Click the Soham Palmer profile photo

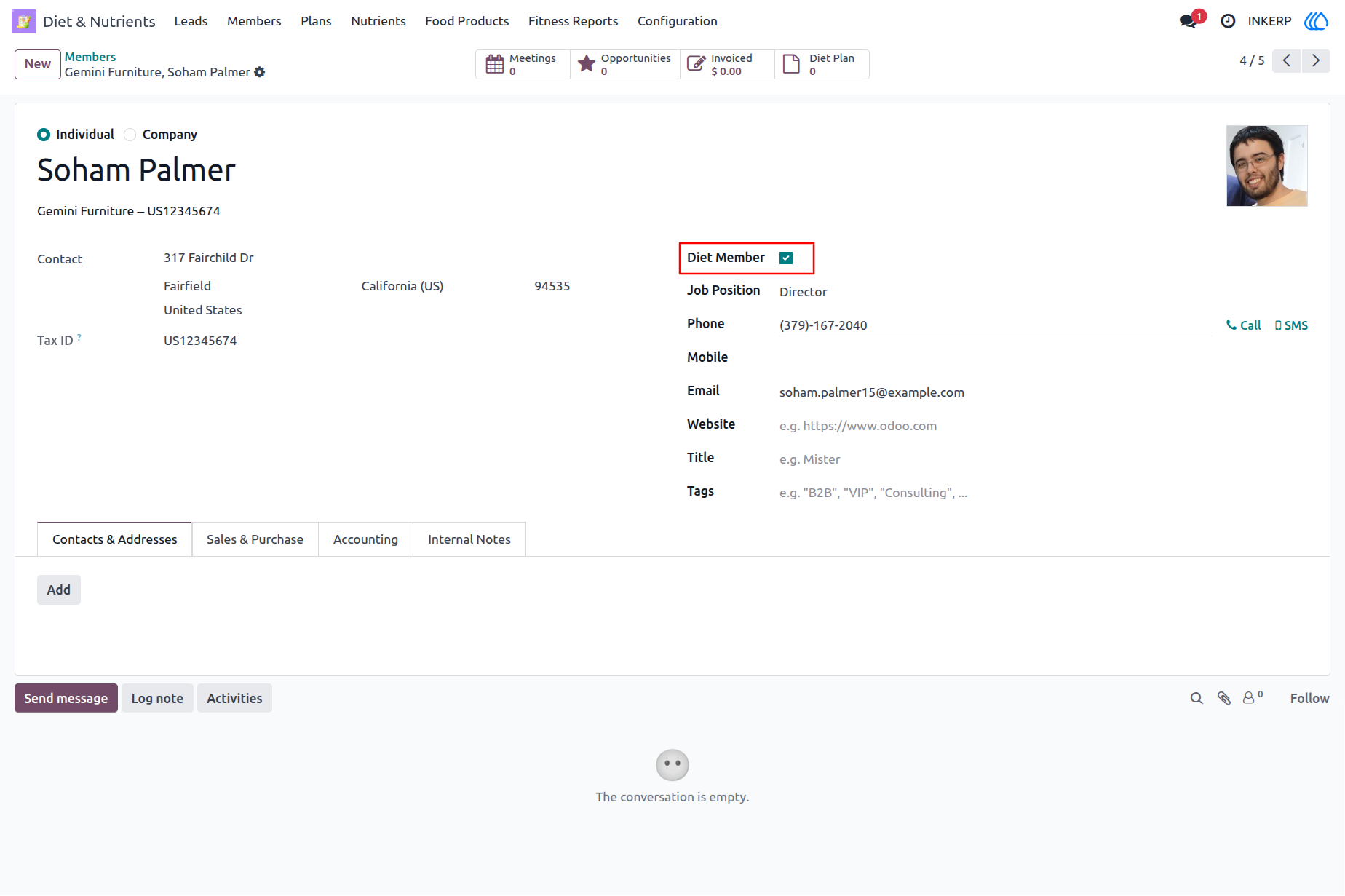[x=1267, y=166]
